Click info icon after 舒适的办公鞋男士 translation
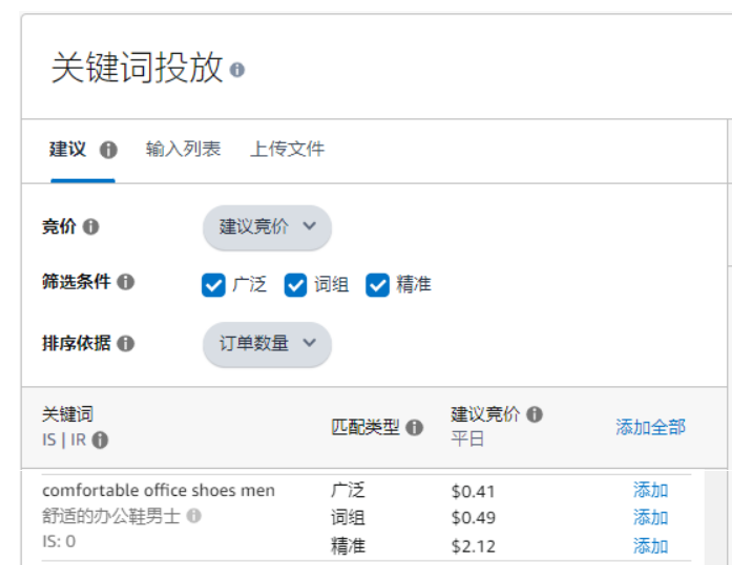751x576 pixels. click(193, 516)
